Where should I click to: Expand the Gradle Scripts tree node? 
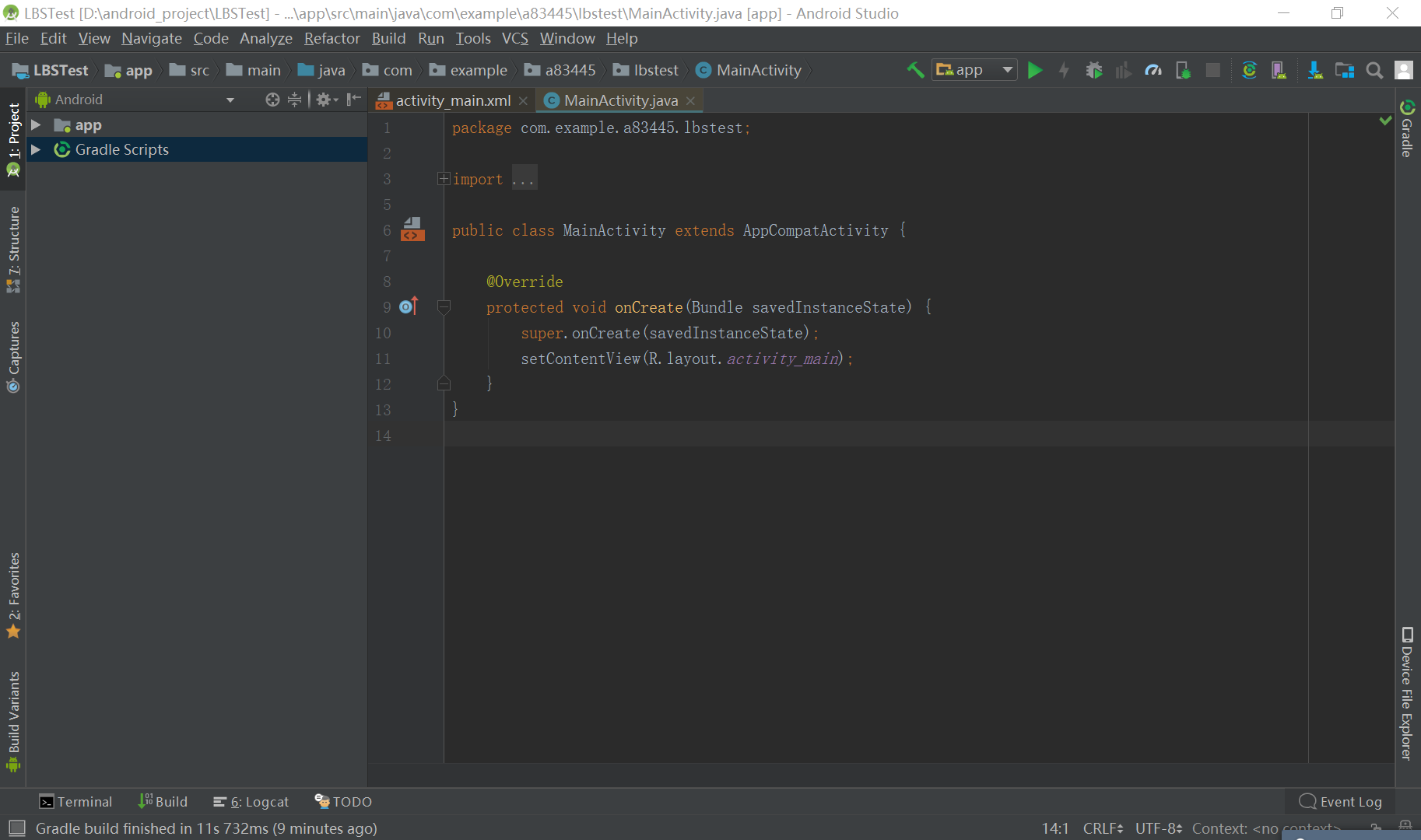tap(36, 149)
